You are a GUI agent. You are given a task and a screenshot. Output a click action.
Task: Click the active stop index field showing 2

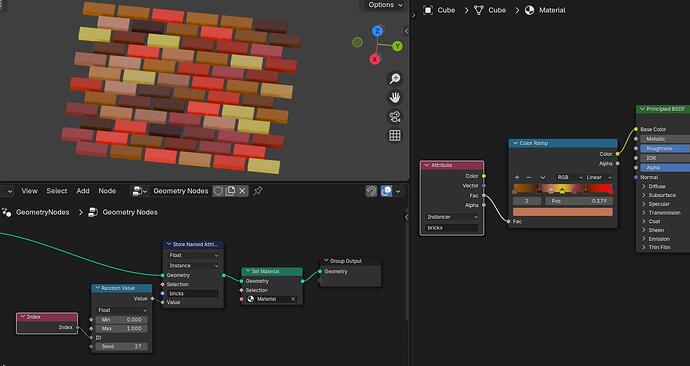point(527,201)
